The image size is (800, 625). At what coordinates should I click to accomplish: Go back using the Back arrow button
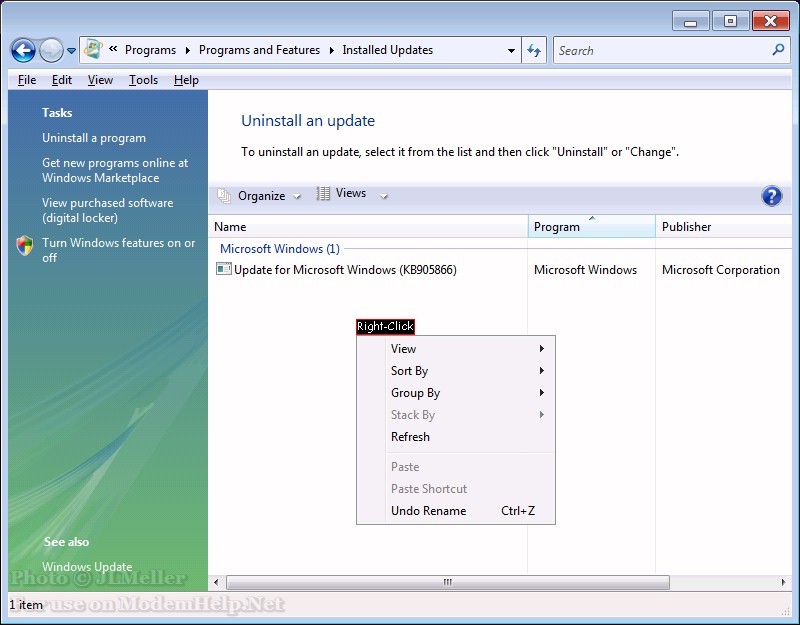23,51
